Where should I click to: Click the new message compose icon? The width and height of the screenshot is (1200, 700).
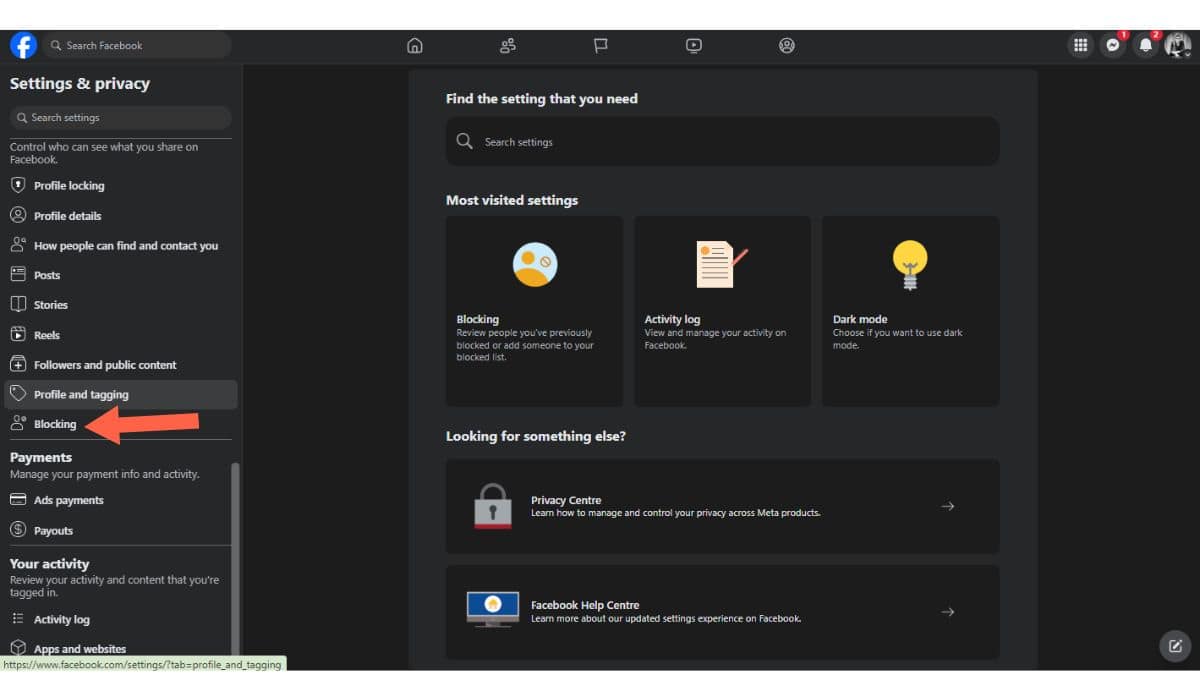pos(1175,646)
